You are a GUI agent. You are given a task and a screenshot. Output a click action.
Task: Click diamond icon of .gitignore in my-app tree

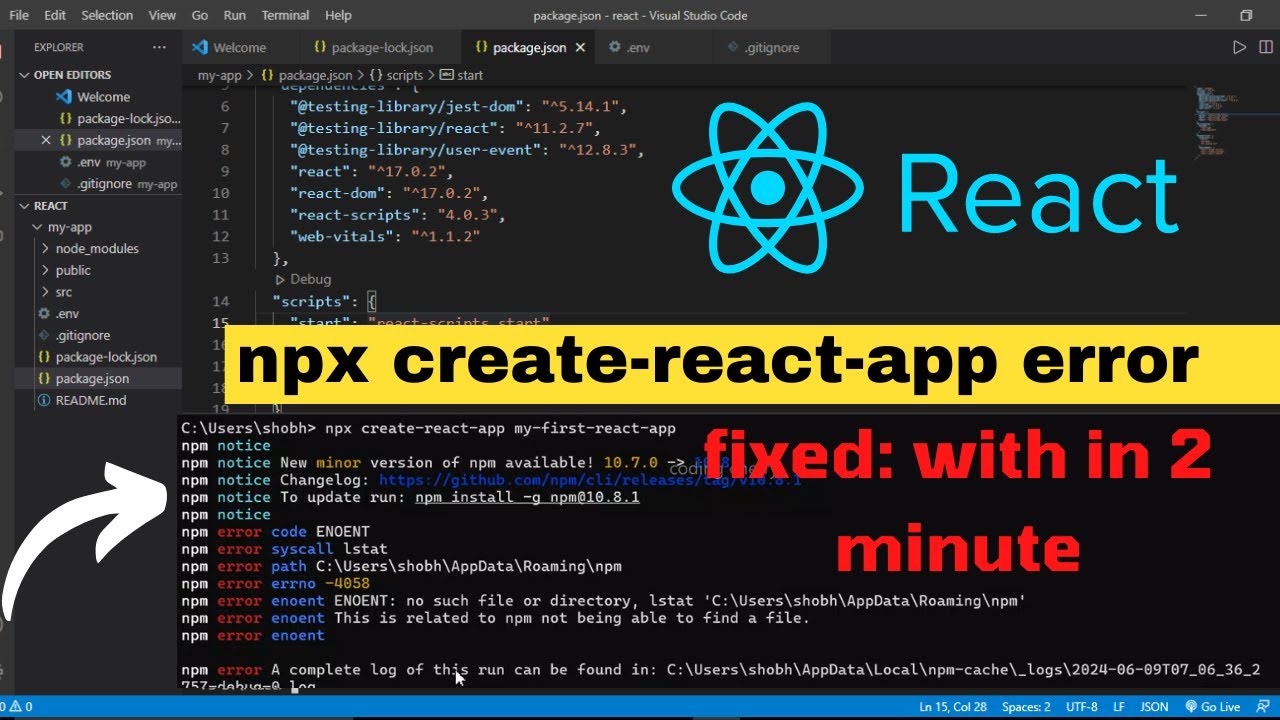point(43,336)
